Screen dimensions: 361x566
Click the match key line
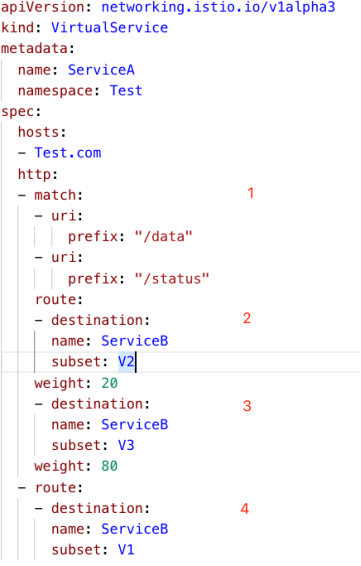51,195
